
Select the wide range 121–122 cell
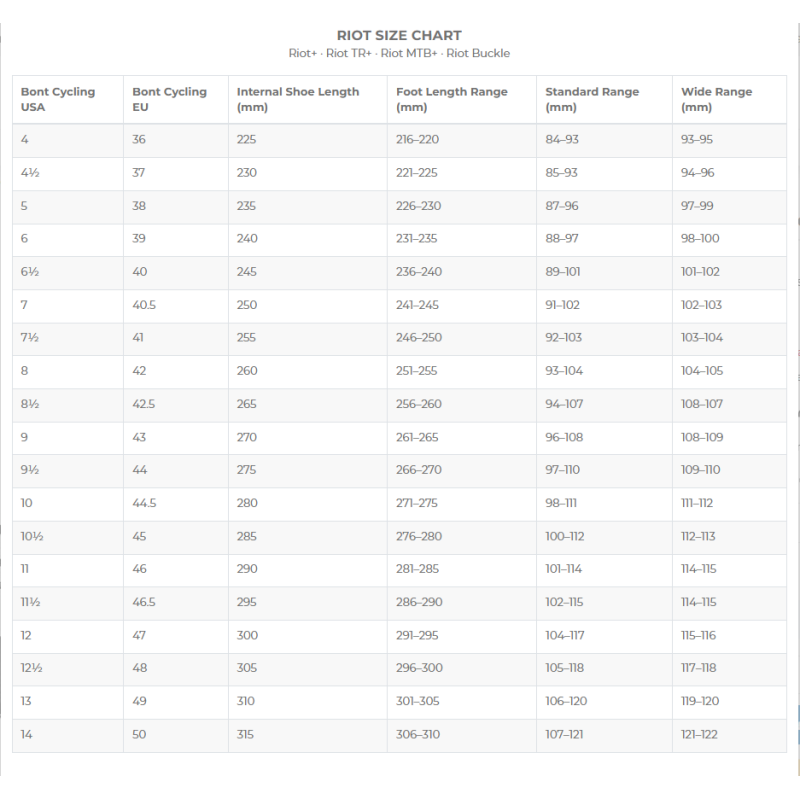699,734
